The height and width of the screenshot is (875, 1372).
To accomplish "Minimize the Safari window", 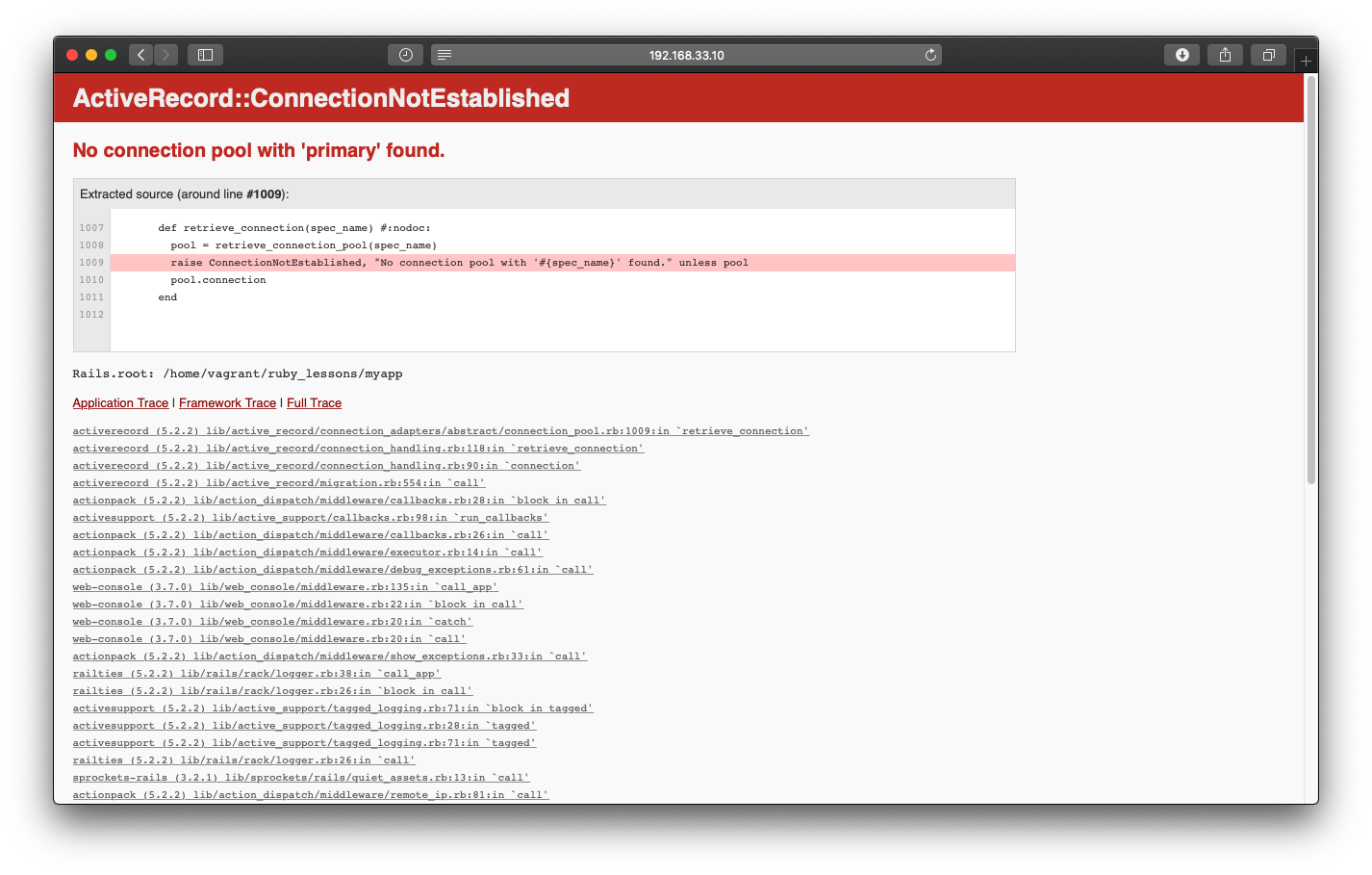I will [91, 55].
